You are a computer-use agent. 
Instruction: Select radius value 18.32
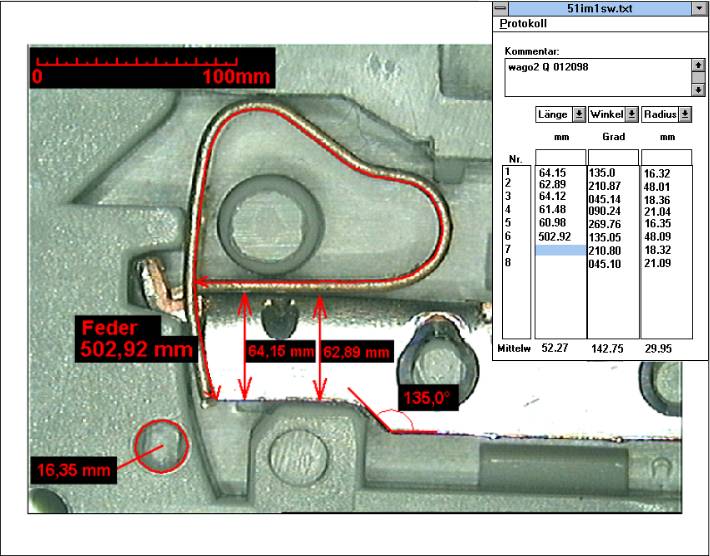[657, 250]
